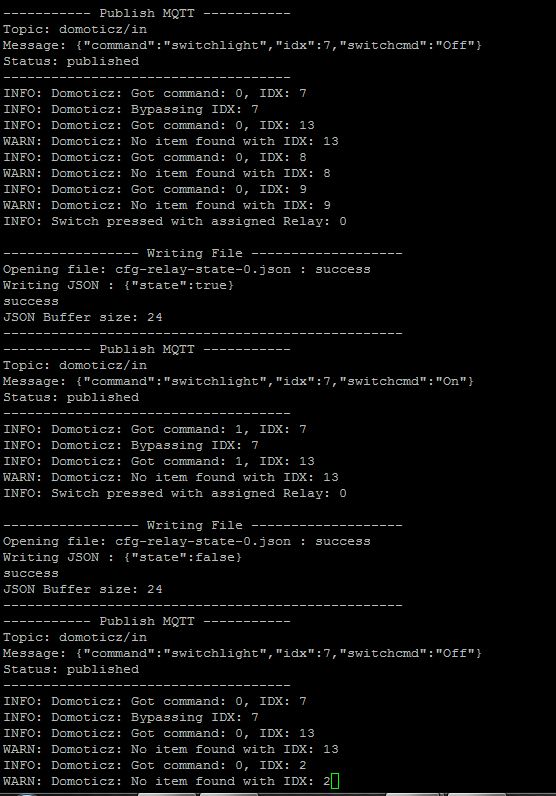Click the green terminal cursor block
This screenshot has width=556, height=796.
pos(335,781)
